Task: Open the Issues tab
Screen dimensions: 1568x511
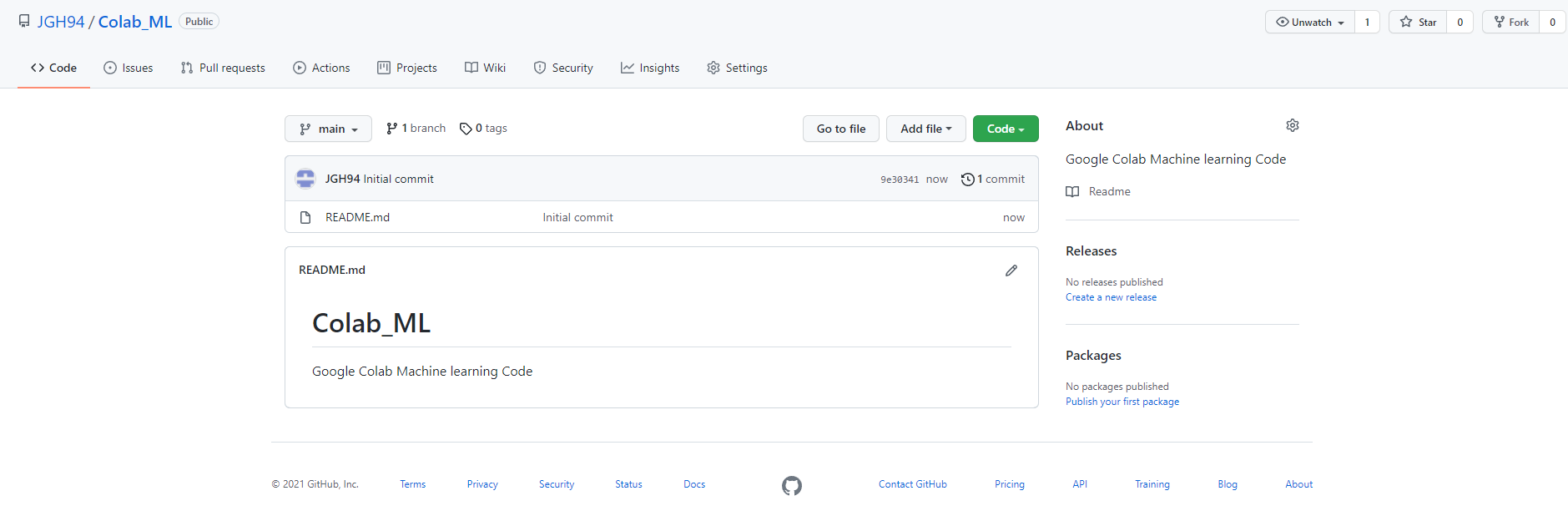Action: click(x=129, y=68)
